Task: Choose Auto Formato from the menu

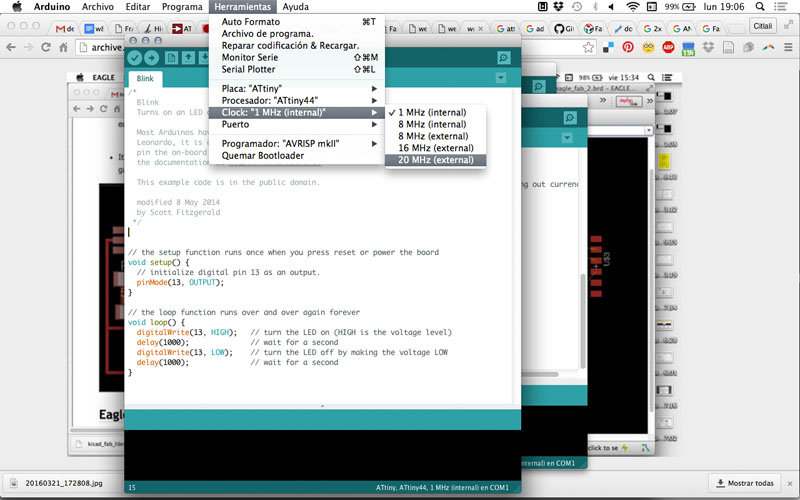Action: [296, 22]
